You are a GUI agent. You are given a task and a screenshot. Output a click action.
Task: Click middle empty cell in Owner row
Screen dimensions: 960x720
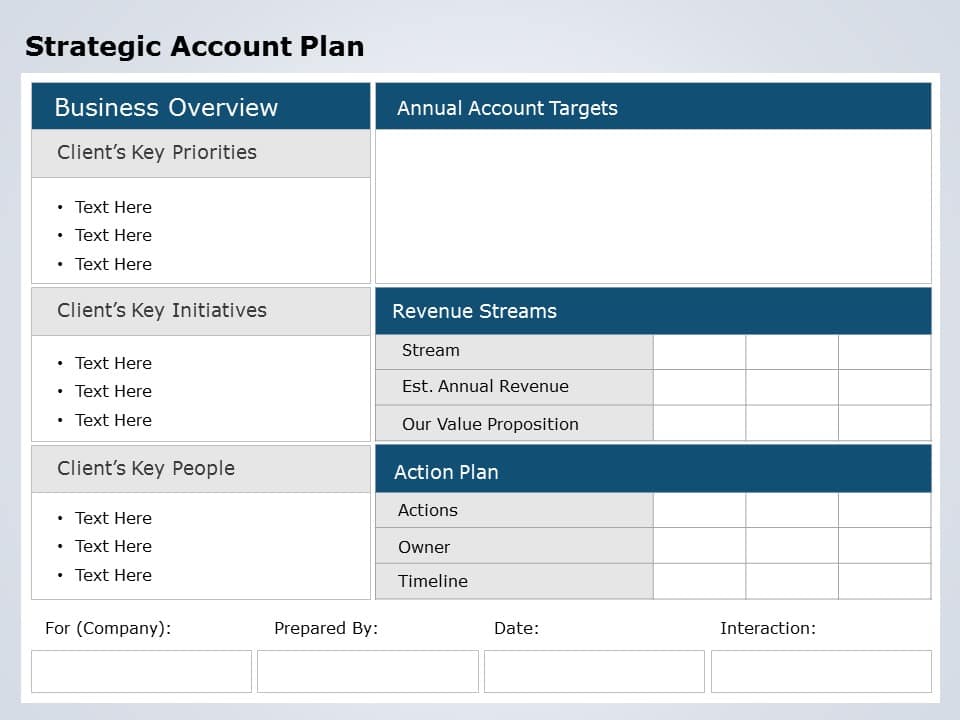click(792, 546)
